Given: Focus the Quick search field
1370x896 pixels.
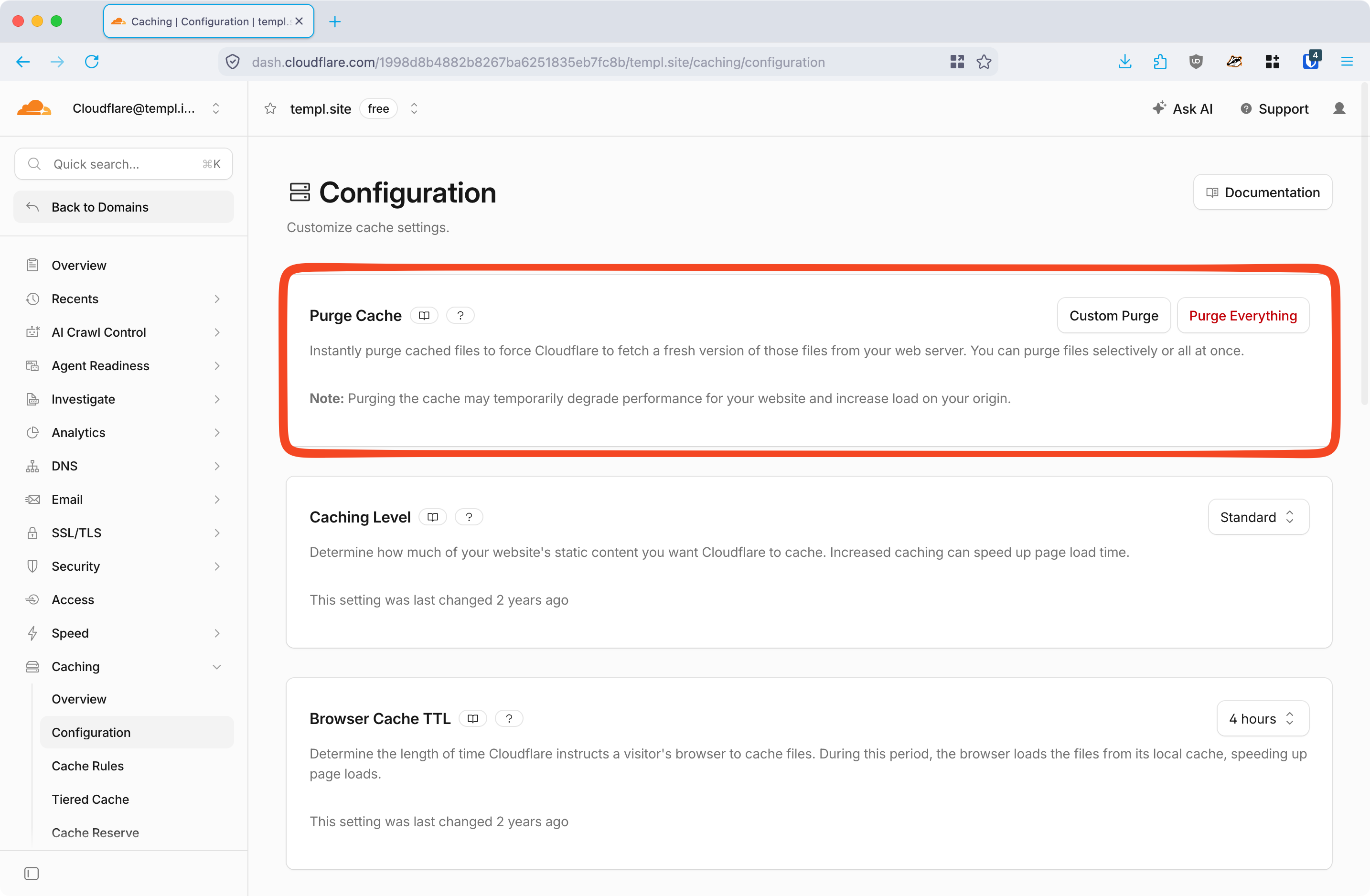Looking at the screenshot, I should (124, 164).
